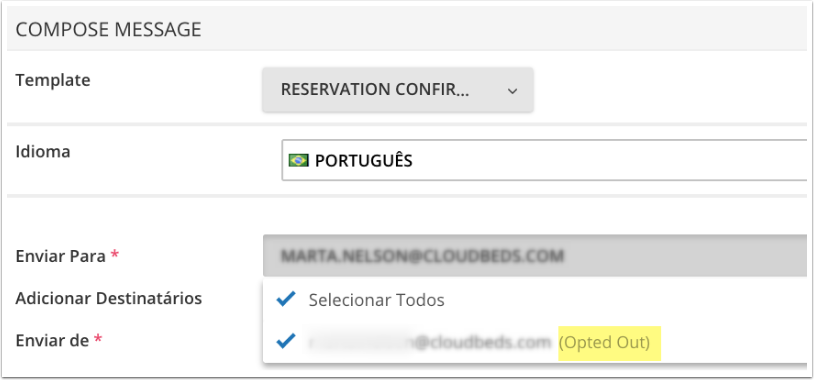
Task: Open the Idioma language selector
Action: click(544, 160)
